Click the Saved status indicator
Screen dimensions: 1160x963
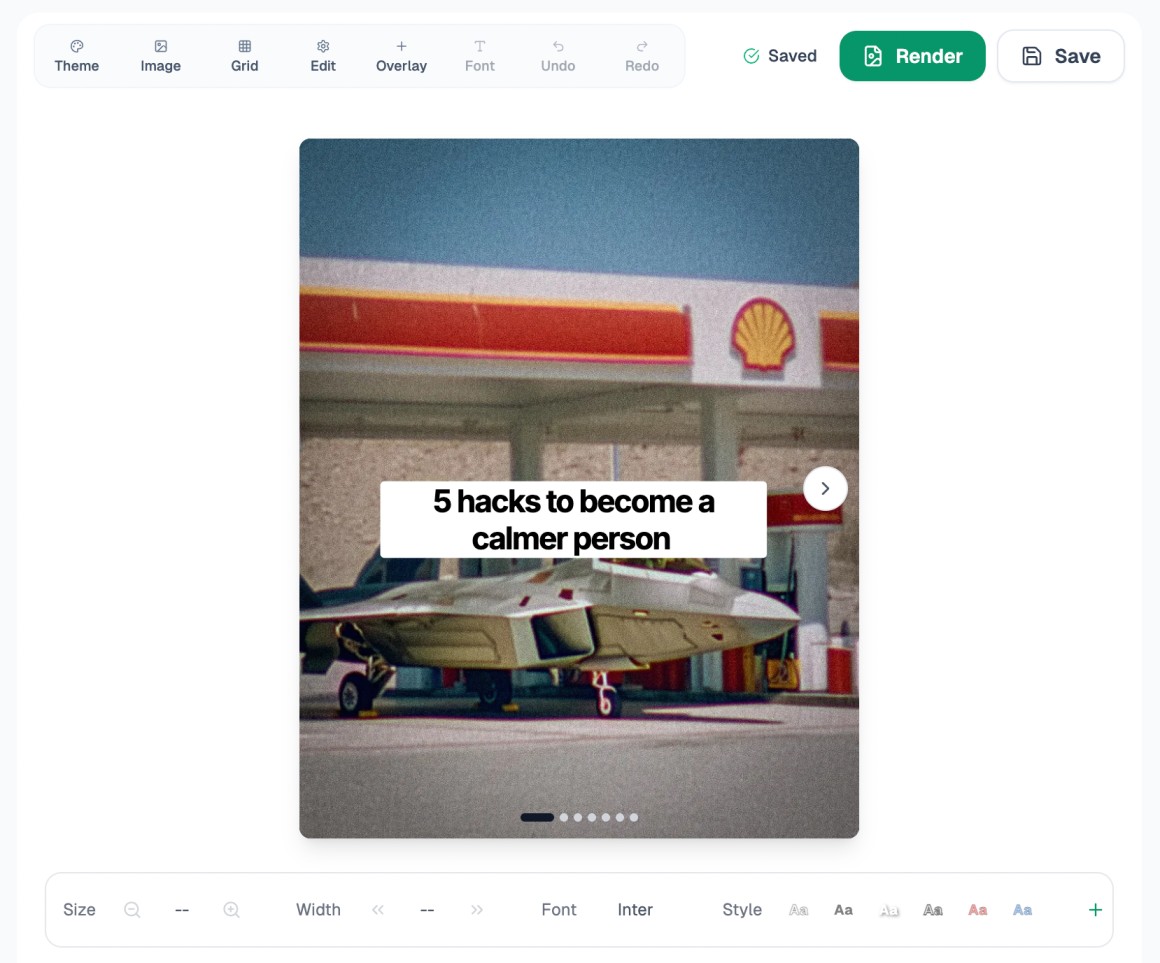(x=780, y=56)
